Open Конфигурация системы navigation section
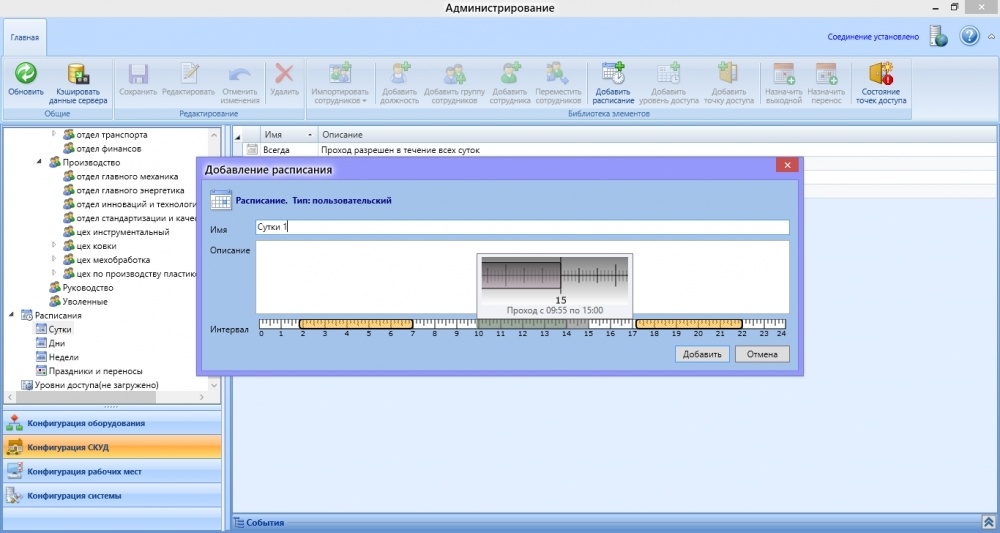Image resolution: width=1000 pixels, height=533 pixels. point(112,496)
